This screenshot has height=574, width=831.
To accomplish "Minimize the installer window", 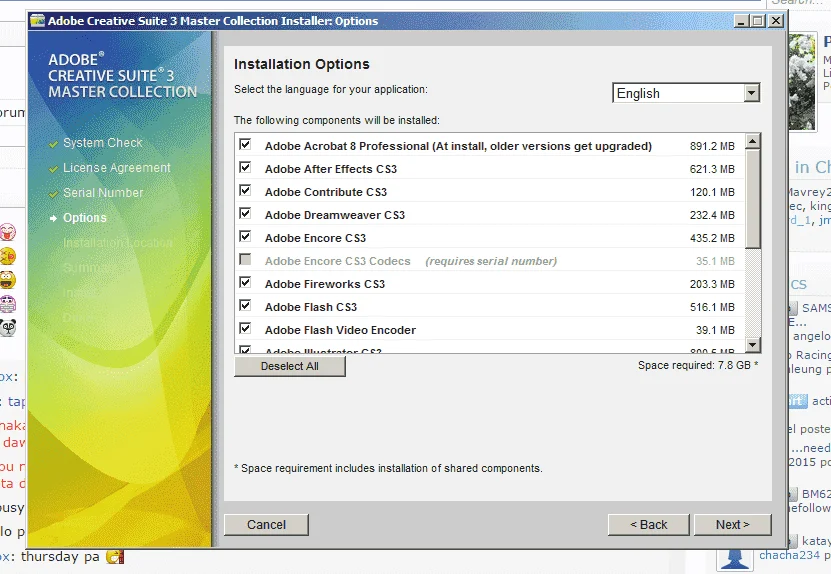I will tap(741, 21).
